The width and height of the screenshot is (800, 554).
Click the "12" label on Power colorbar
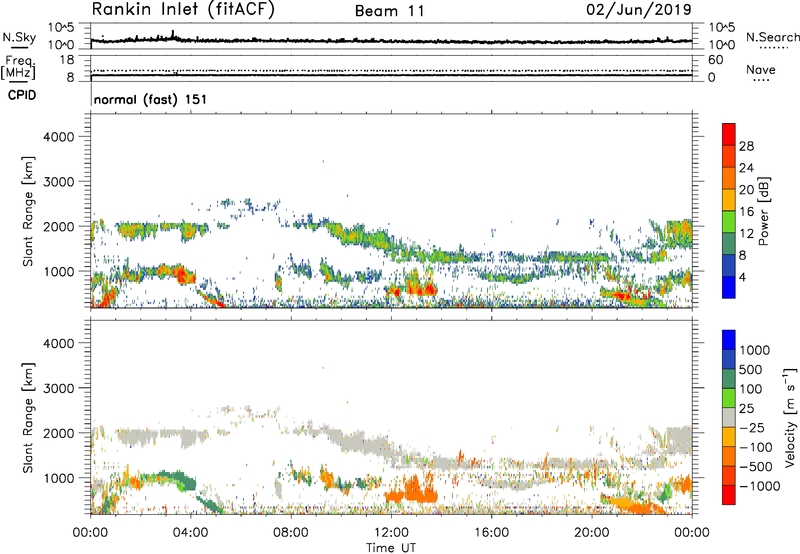pos(746,234)
